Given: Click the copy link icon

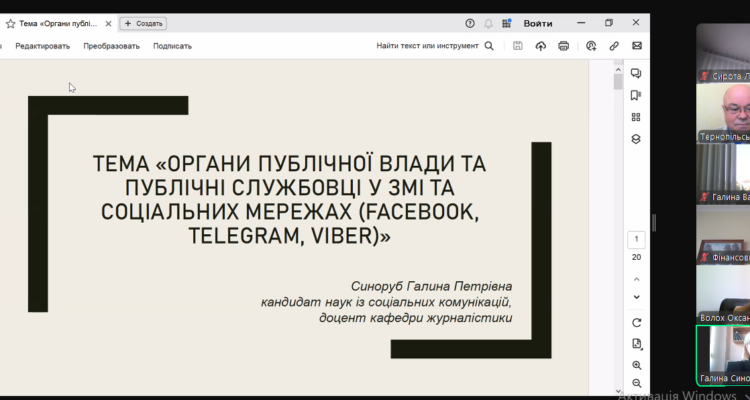Looking at the screenshot, I should click(x=614, y=46).
